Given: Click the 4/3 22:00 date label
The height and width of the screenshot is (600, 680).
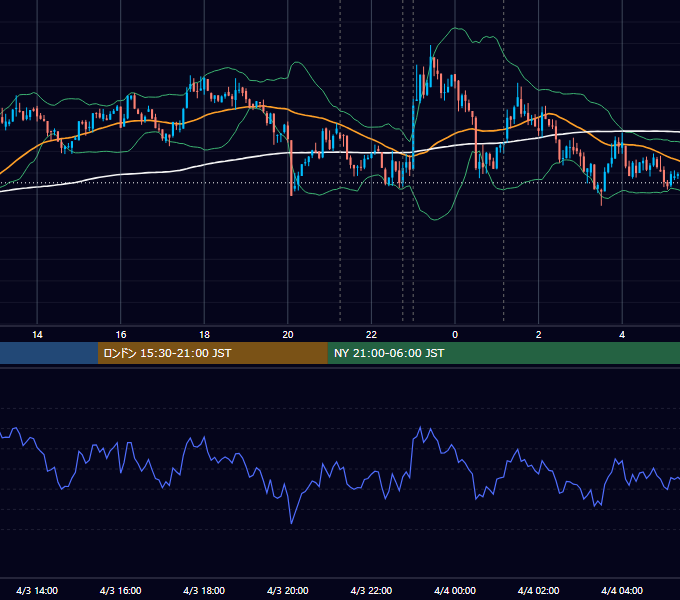Looking at the screenshot, I should click(371, 590).
